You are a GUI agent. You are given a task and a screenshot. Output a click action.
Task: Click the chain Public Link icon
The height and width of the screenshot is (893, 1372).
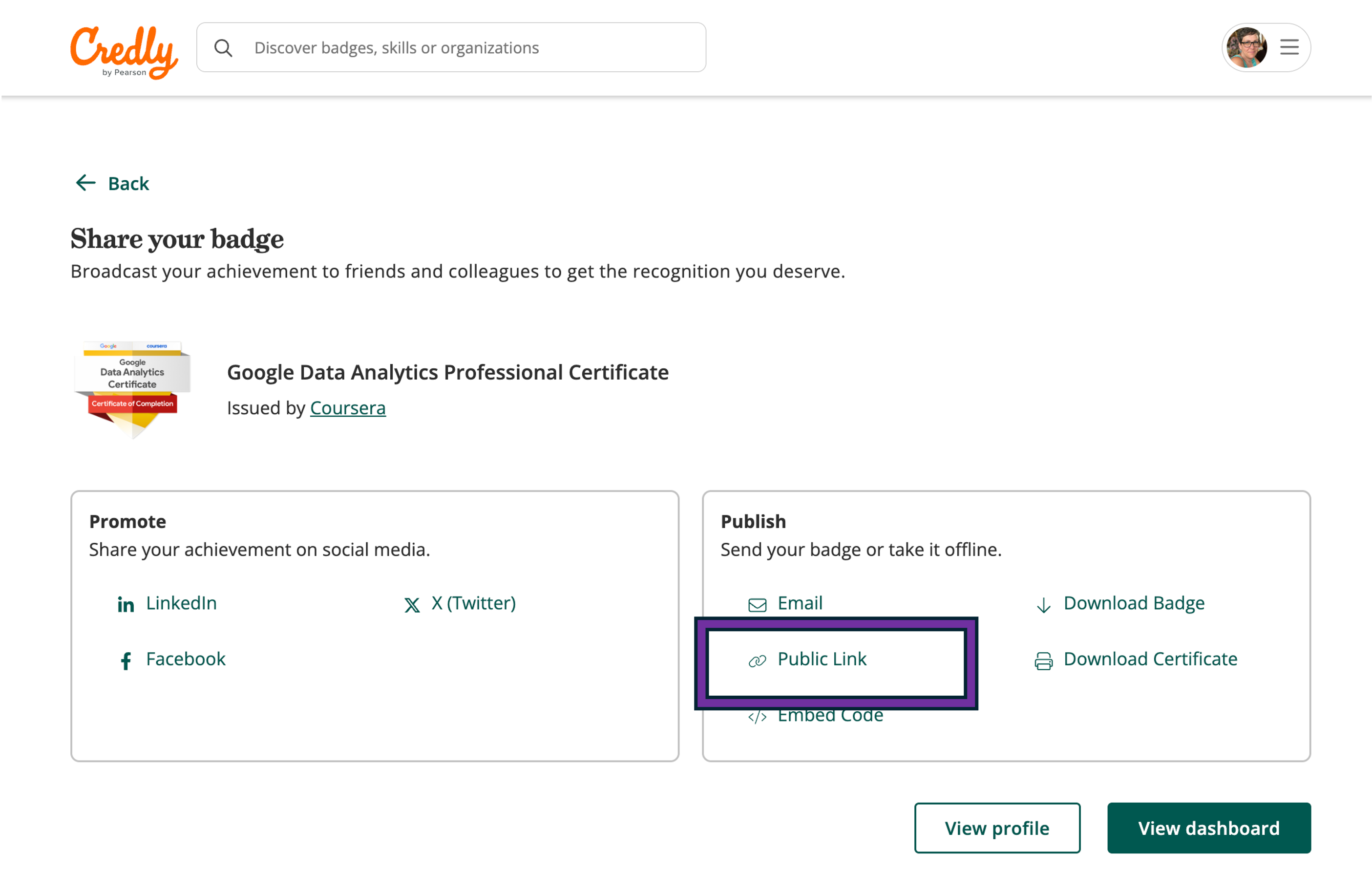click(758, 660)
